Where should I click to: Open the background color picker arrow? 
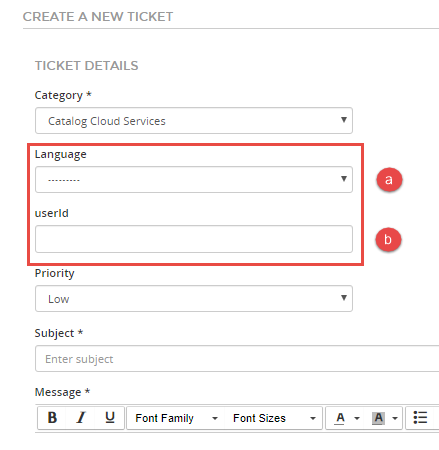[395, 418]
